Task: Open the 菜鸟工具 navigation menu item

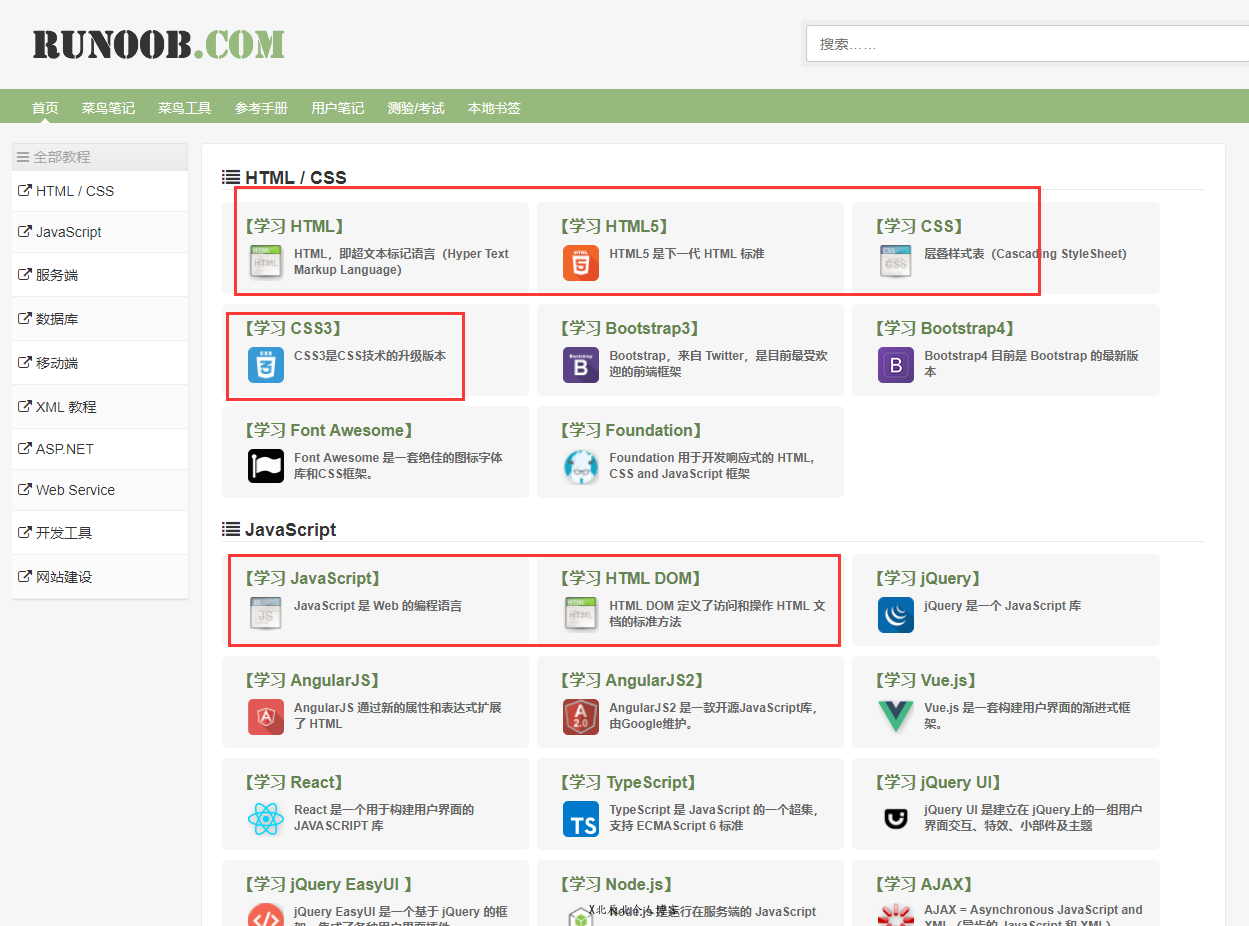Action: 184,108
